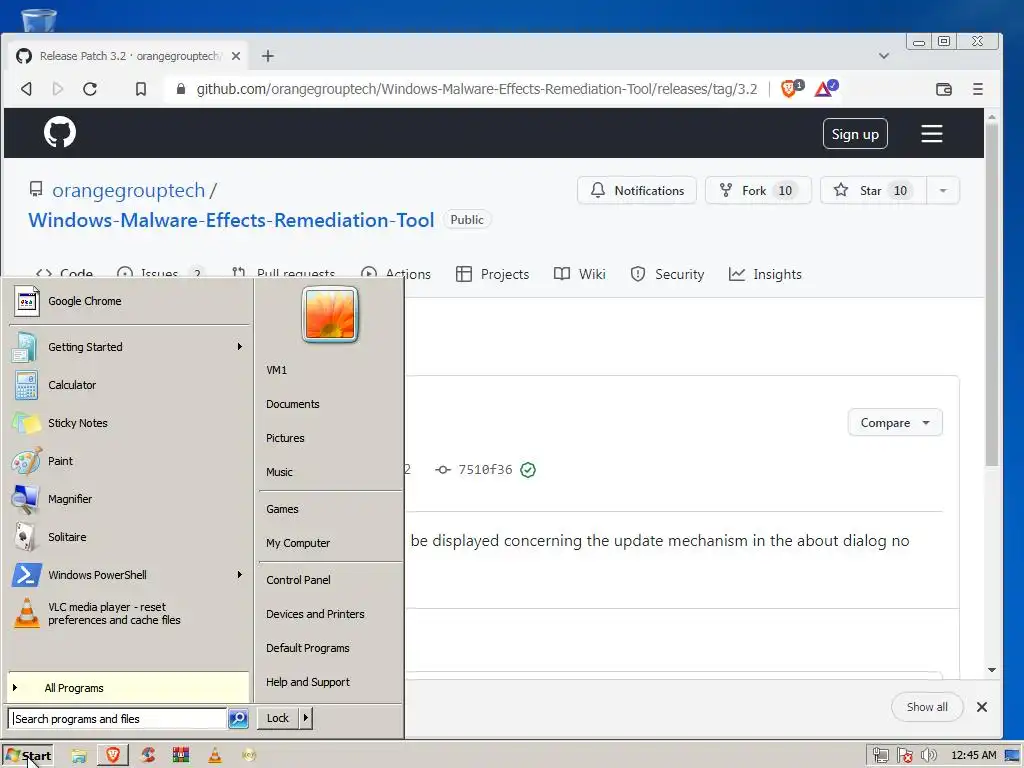Open commit 7510f36 link
Screen dimensions: 1024x768
pyautogui.click(x=485, y=470)
